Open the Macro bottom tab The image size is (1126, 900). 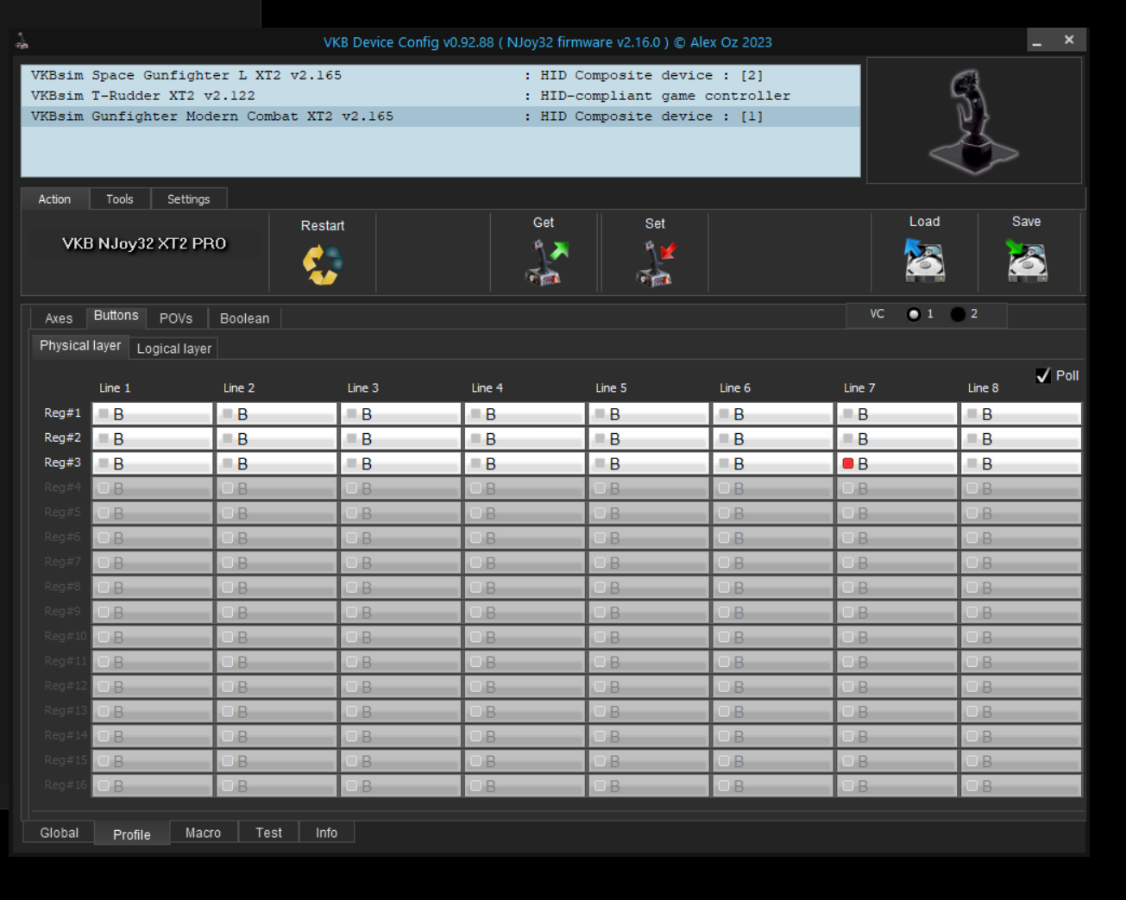203,832
